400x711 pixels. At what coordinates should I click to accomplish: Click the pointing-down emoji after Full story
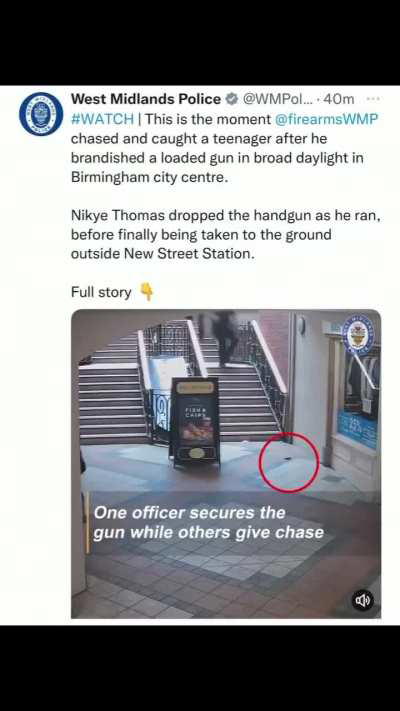point(146,292)
